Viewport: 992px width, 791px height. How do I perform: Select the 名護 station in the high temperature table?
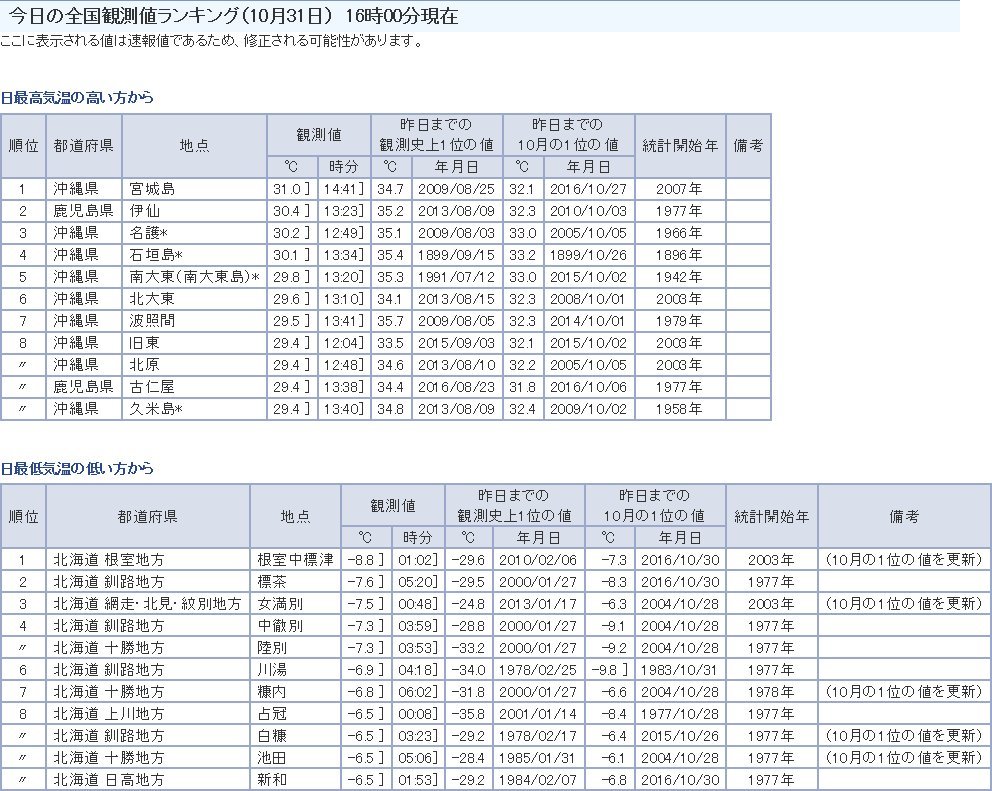pos(148,233)
